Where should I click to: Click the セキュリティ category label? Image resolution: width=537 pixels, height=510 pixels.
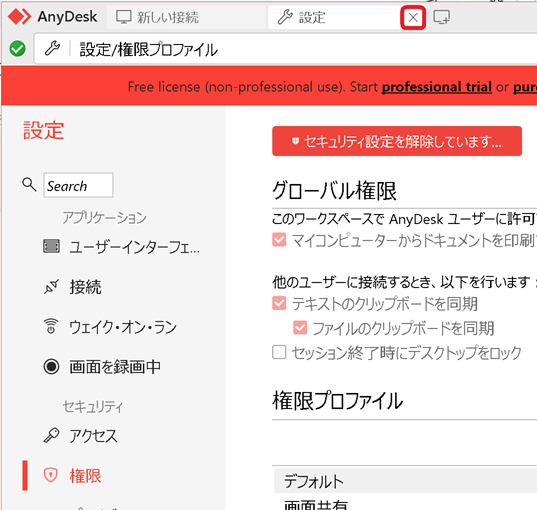click(x=92, y=407)
